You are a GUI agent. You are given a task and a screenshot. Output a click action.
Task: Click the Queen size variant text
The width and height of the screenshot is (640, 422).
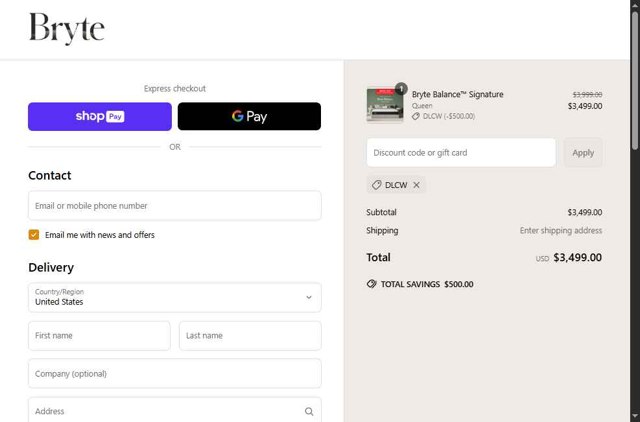click(422, 106)
